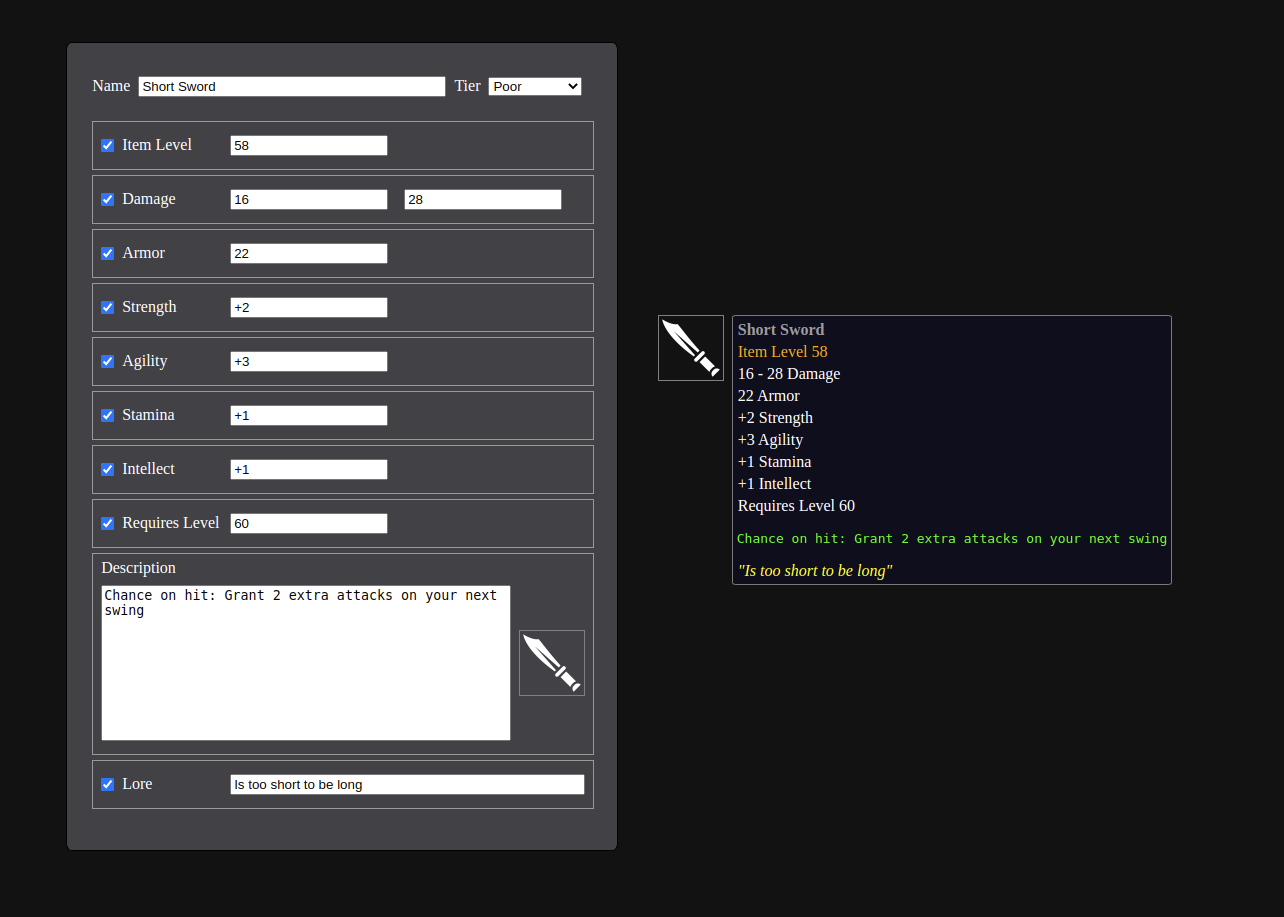The height and width of the screenshot is (917, 1284).
Task: Focus the Intellect value input field
Action: [x=309, y=470]
